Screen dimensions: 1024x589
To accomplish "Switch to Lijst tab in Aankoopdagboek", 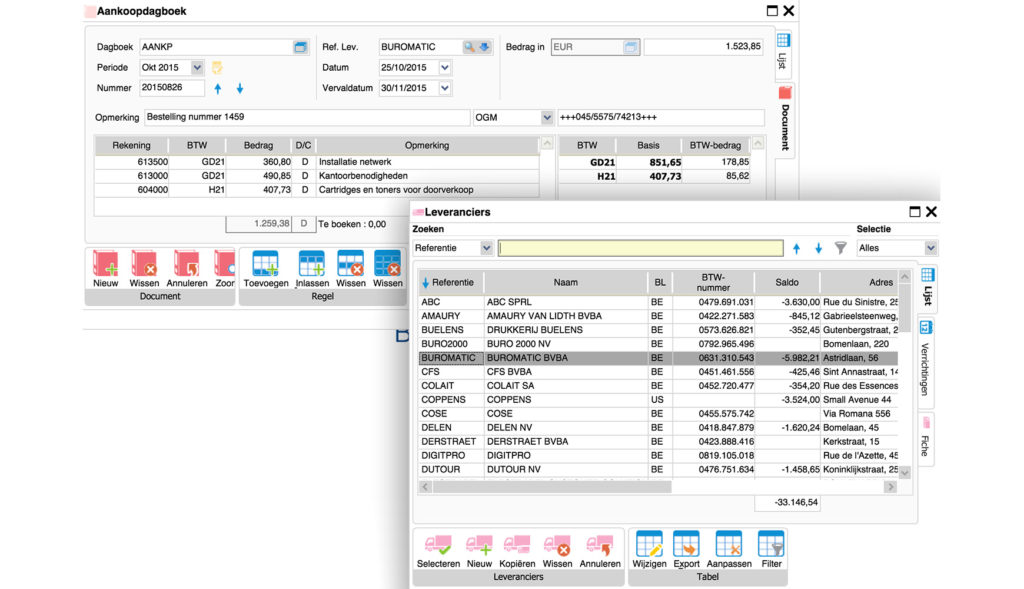I will [783, 52].
